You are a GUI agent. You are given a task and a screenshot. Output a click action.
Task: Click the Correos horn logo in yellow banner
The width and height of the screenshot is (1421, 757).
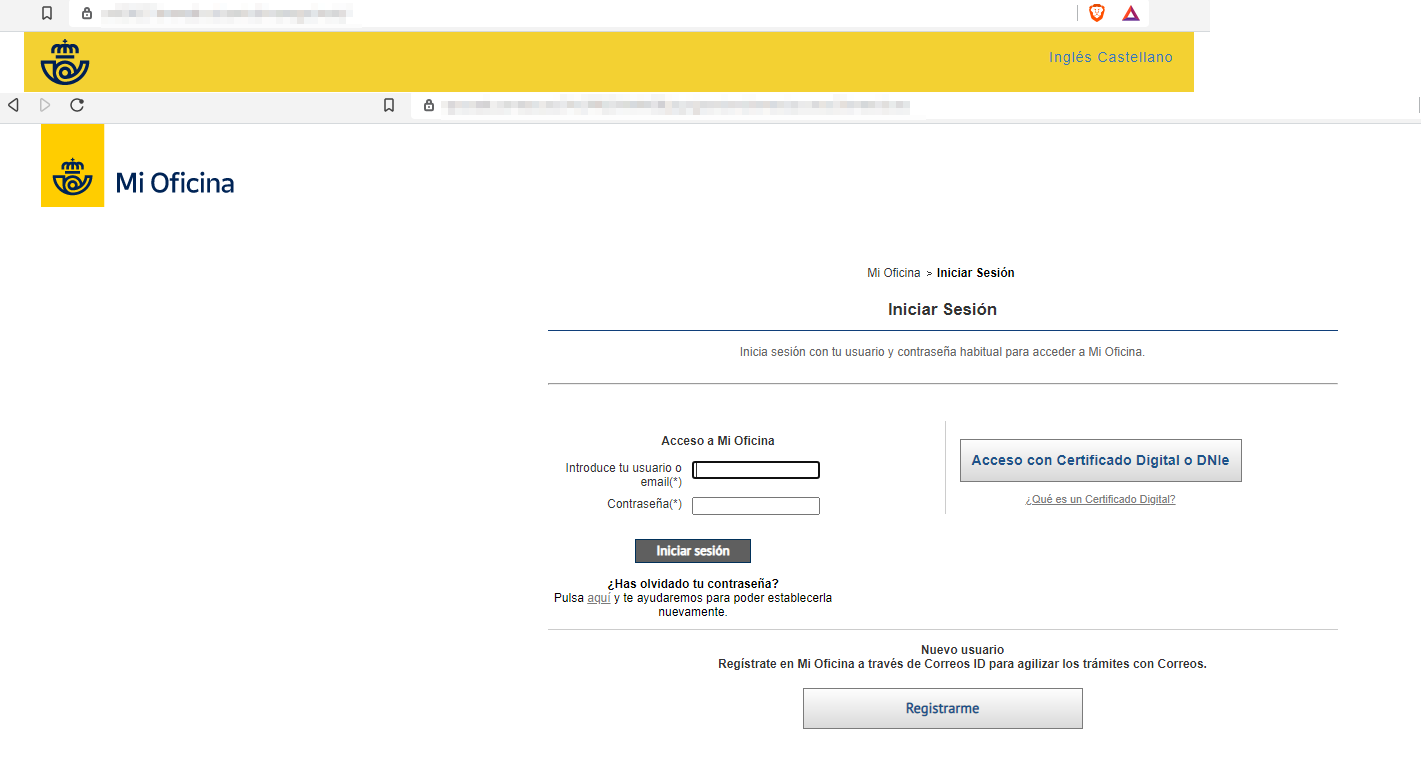click(x=65, y=62)
